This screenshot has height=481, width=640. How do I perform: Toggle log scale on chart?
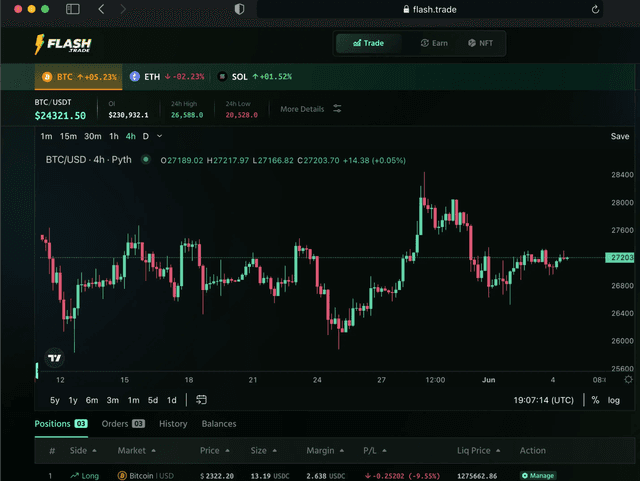(613, 400)
